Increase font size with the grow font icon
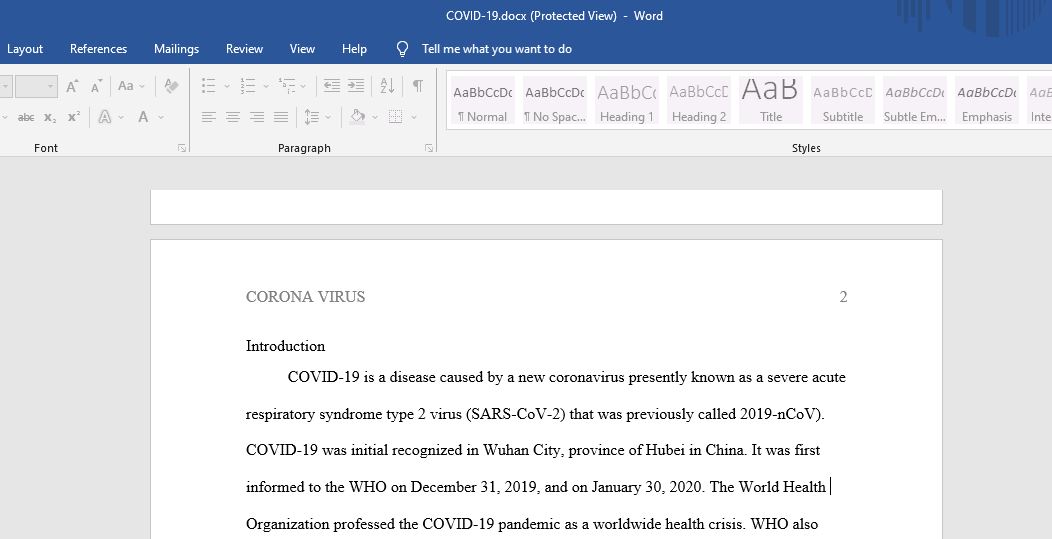This screenshot has height=539, width=1052. coord(72,86)
